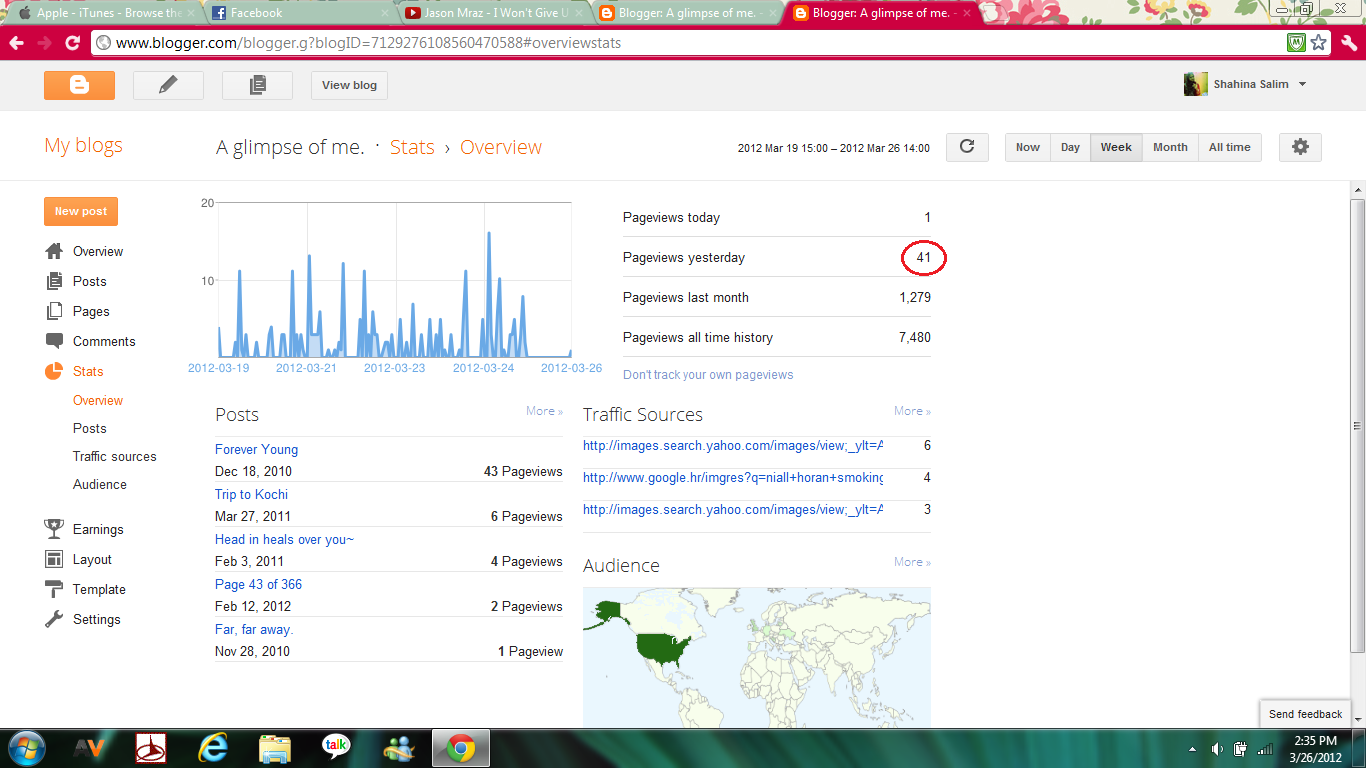The width and height of the screenshot is (1366, 768).
Task: Open the posts list document icon
Action: point(257,85)
